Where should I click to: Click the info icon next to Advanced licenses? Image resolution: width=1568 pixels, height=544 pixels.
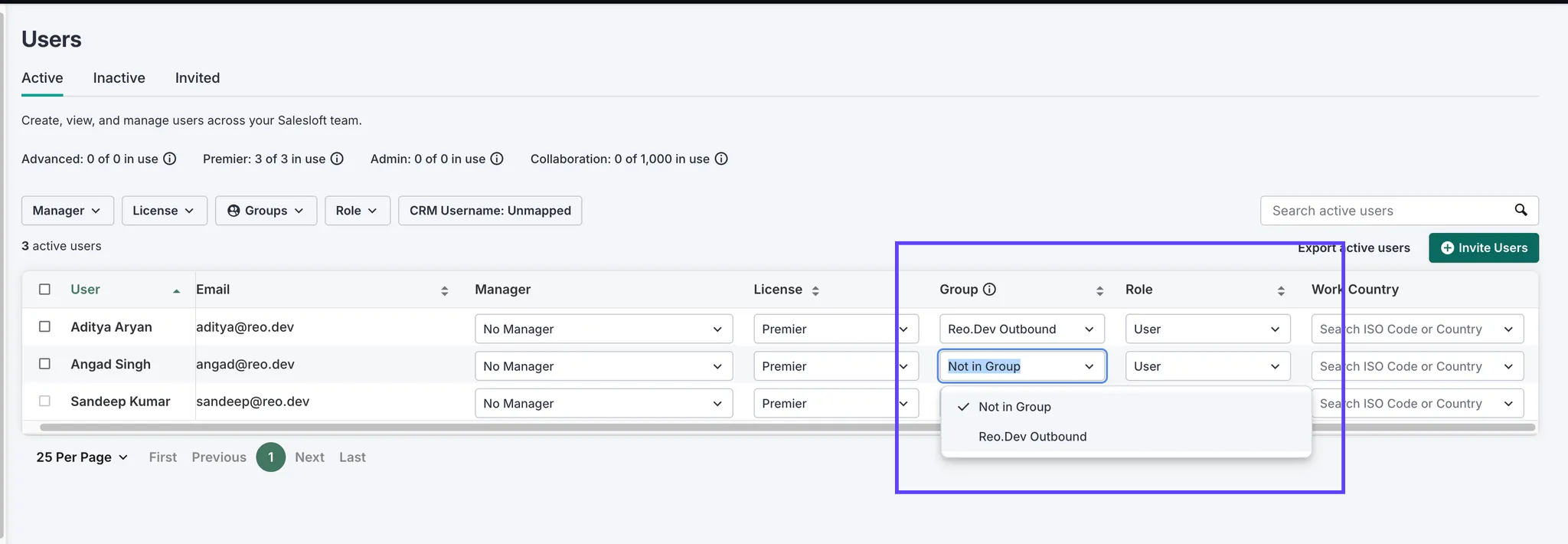[x=170, y=159]
